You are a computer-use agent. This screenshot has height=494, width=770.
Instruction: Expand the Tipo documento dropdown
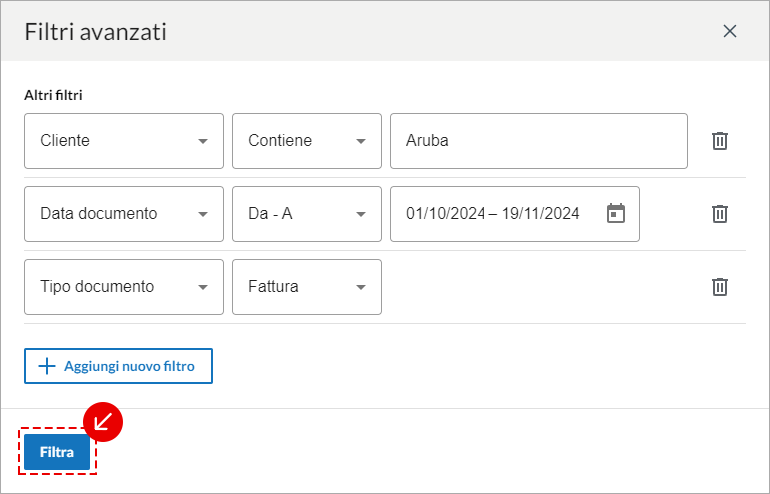(x=124, y=287)
